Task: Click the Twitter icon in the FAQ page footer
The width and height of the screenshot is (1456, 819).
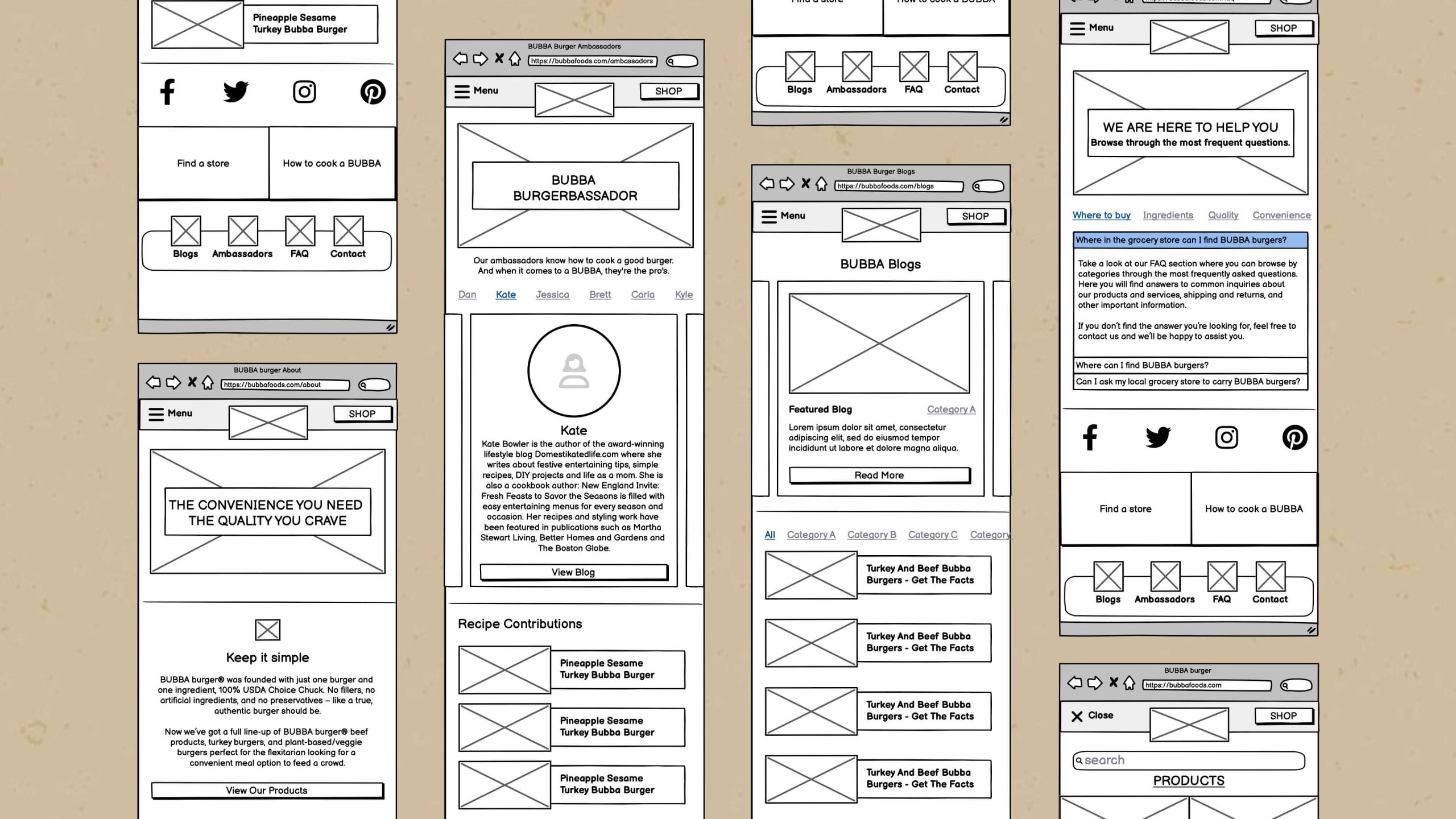Action: 1158,437
